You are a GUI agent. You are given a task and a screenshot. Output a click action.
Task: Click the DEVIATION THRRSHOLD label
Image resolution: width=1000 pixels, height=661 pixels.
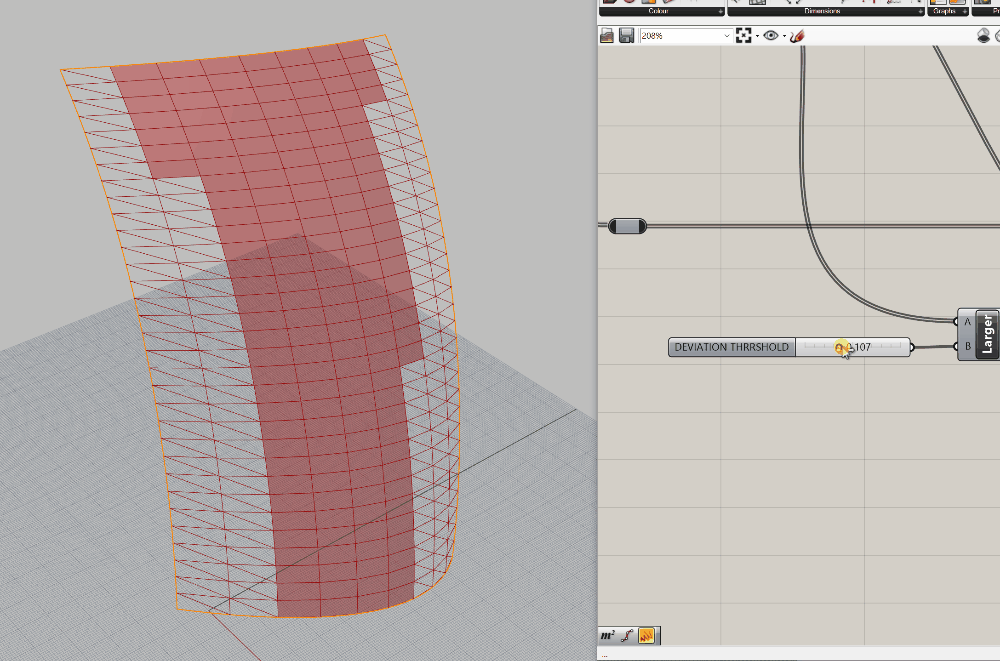732,347
